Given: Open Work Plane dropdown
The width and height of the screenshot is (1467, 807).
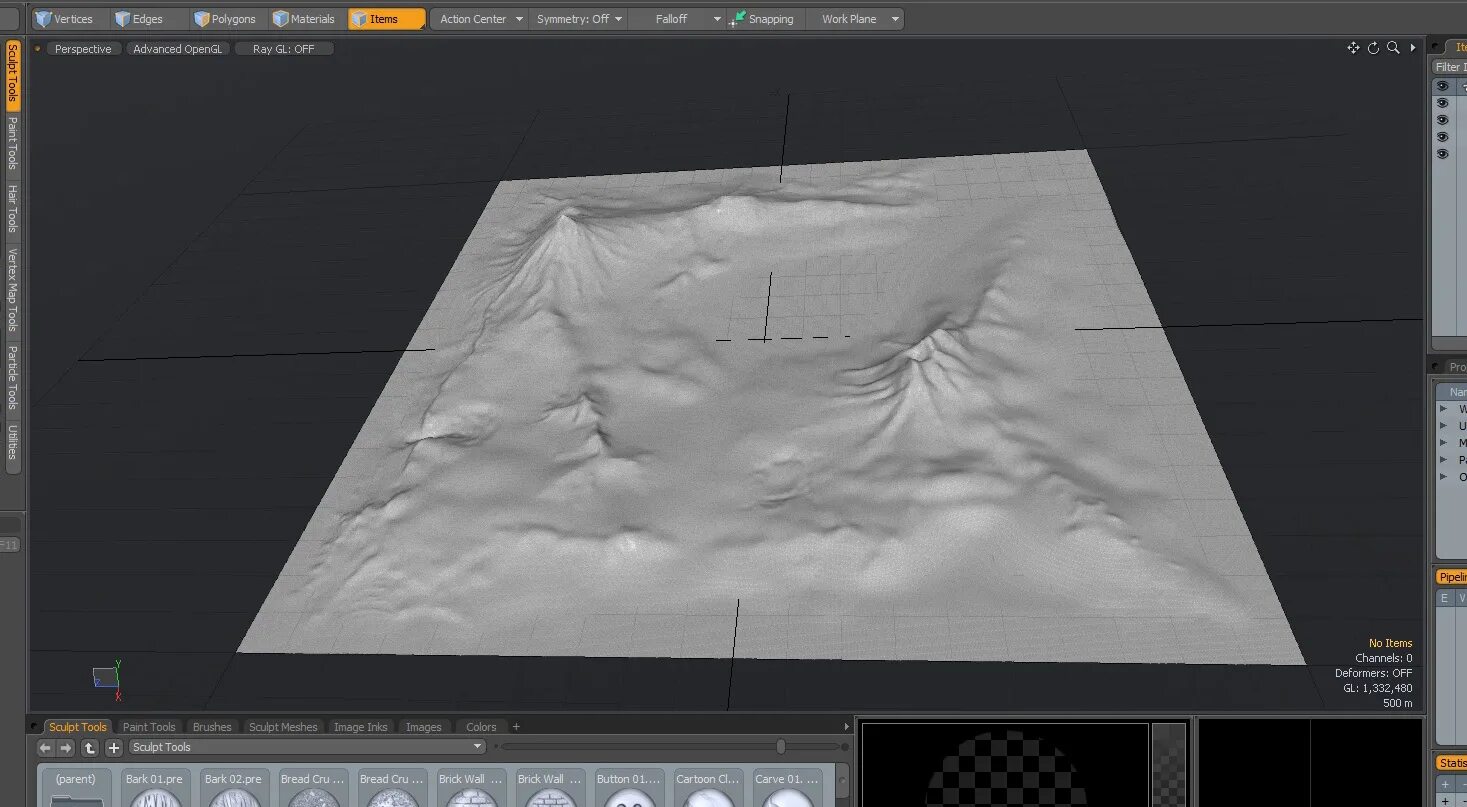Looking at the screenshot, I should point(856,19).
